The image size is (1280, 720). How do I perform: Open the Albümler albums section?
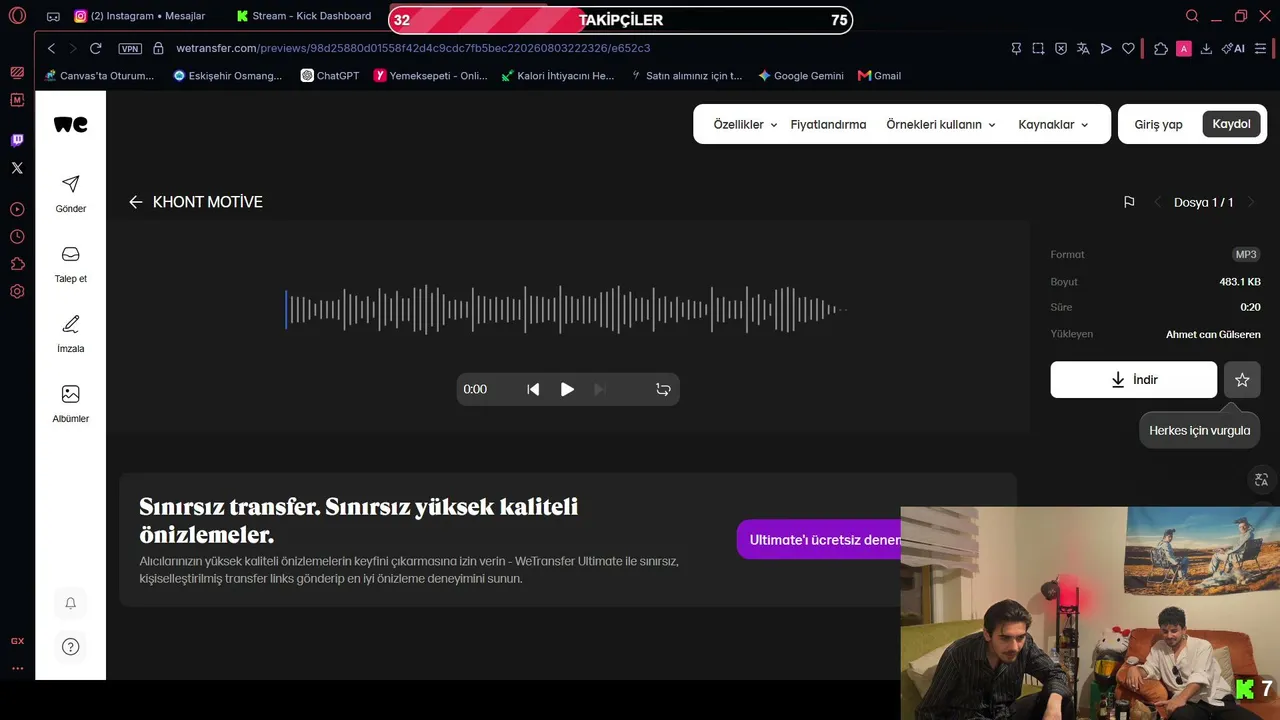tap(70, 404)
